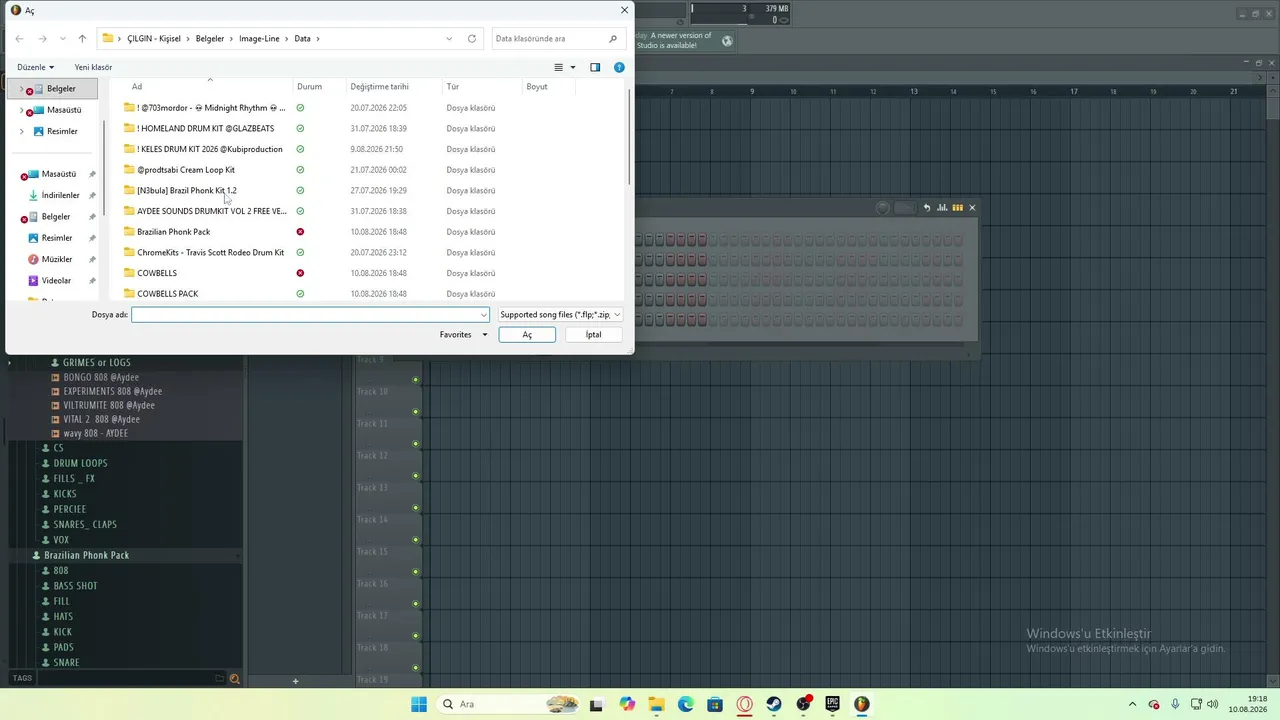The height and width of the screenshot is (720, 1280).
Task: Open Copilot from the taskbar
Action: click(x=627, y=704)
